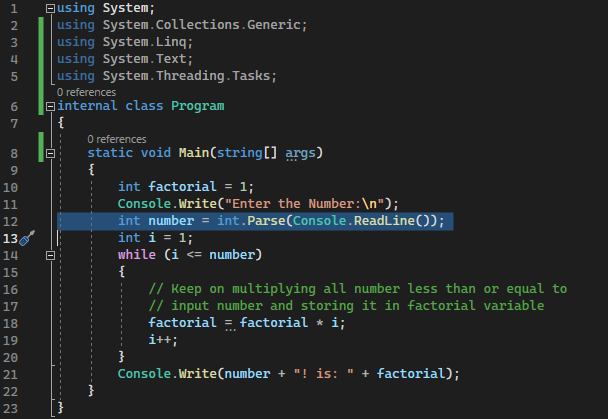This screenshot has width=608, height=419.
Task: Click 'while' keyword
Action: (x=137, y=255)
